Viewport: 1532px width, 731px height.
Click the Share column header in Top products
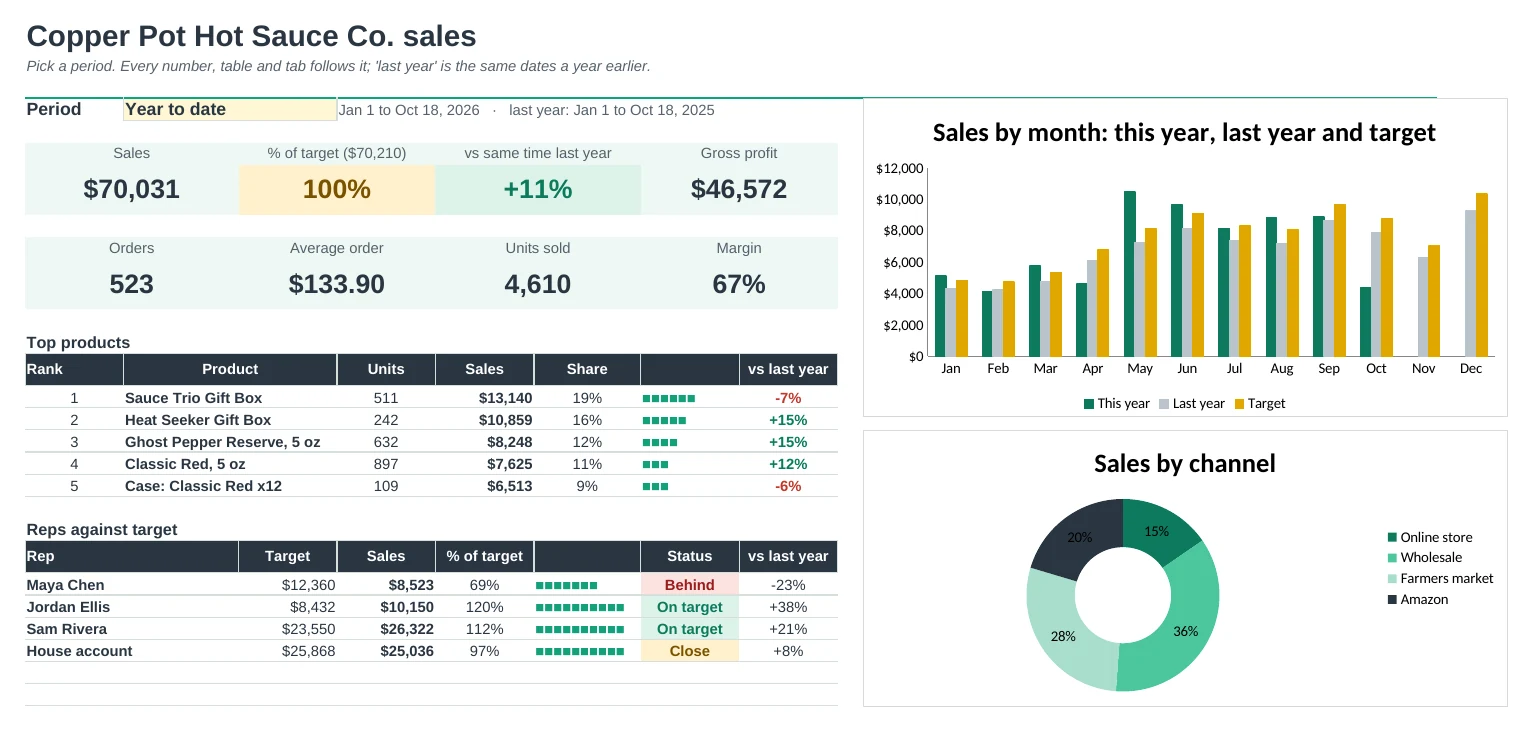coord(587,369)
